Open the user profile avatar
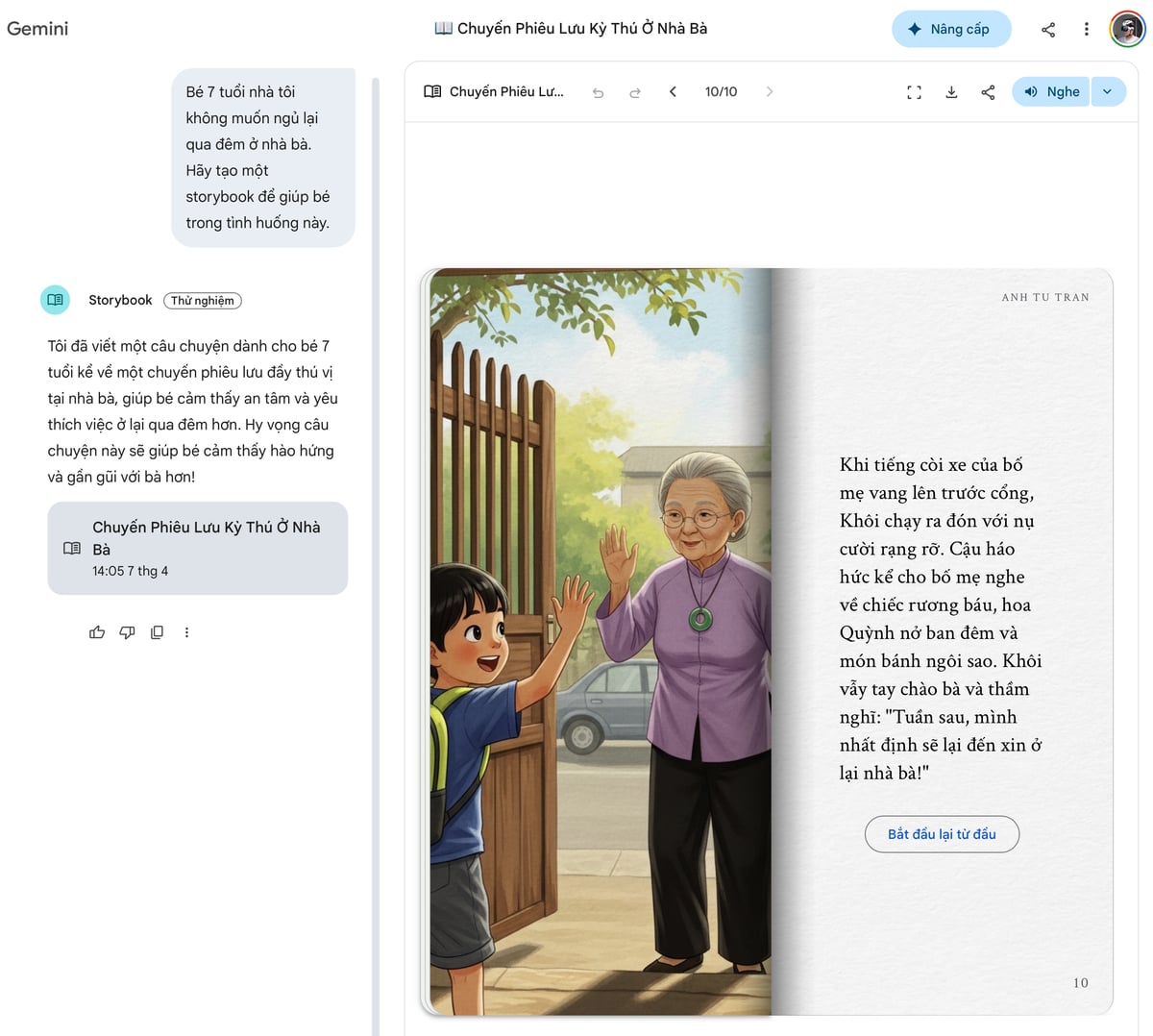 [x=1127, y=29]
